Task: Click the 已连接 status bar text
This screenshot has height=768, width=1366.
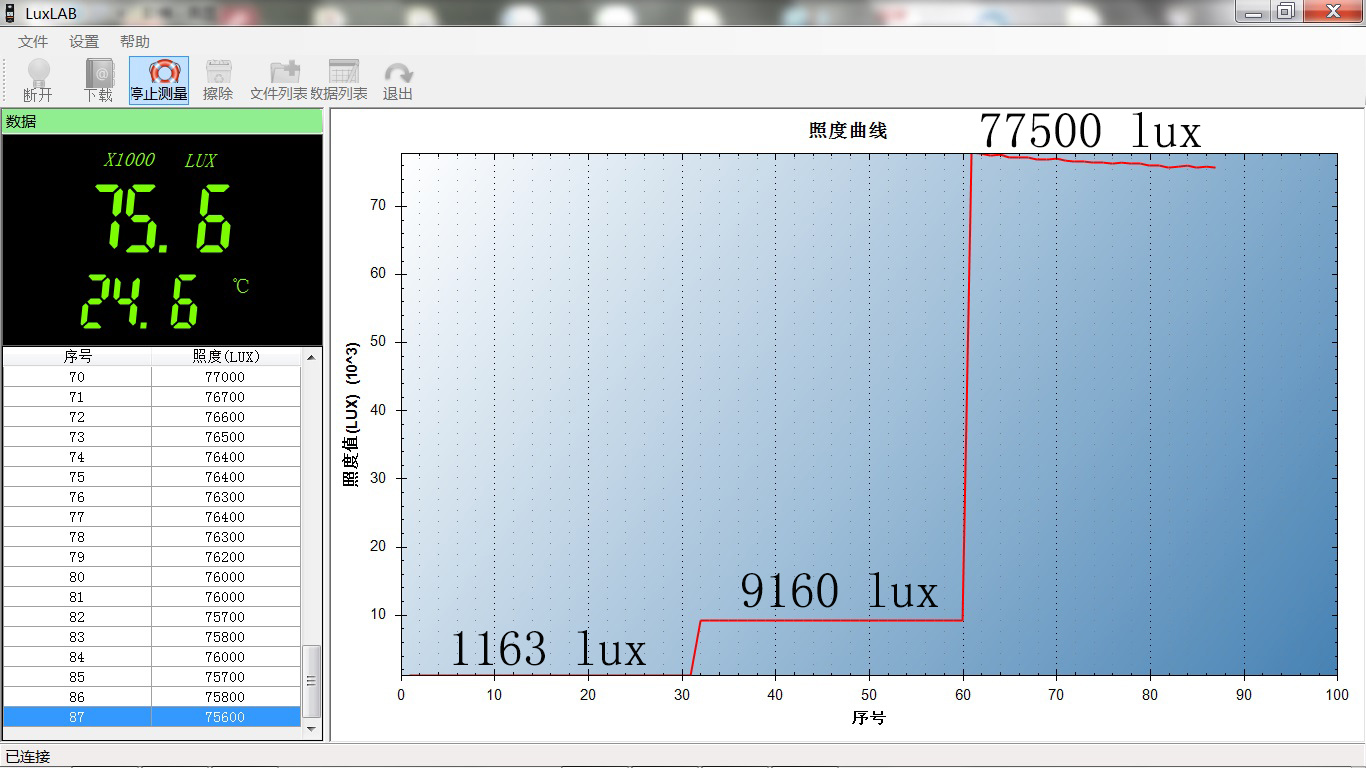Action: (x=28, y=757)
